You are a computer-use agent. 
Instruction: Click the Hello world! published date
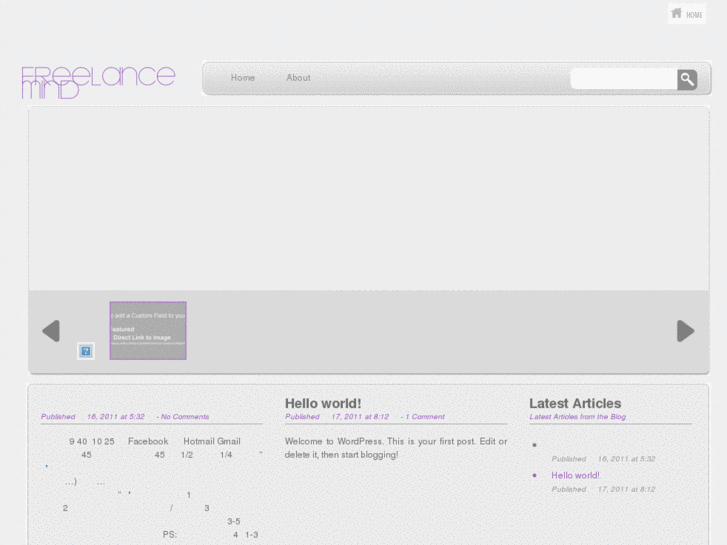coord(360,417)
